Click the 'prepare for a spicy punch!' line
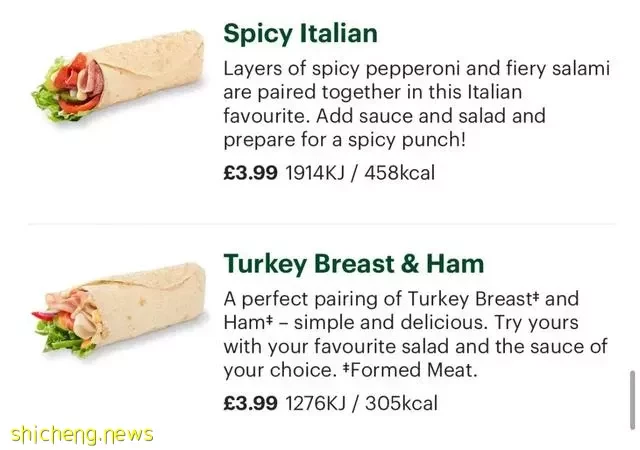This screenshot has height=450, width=640. pos(344,140)
